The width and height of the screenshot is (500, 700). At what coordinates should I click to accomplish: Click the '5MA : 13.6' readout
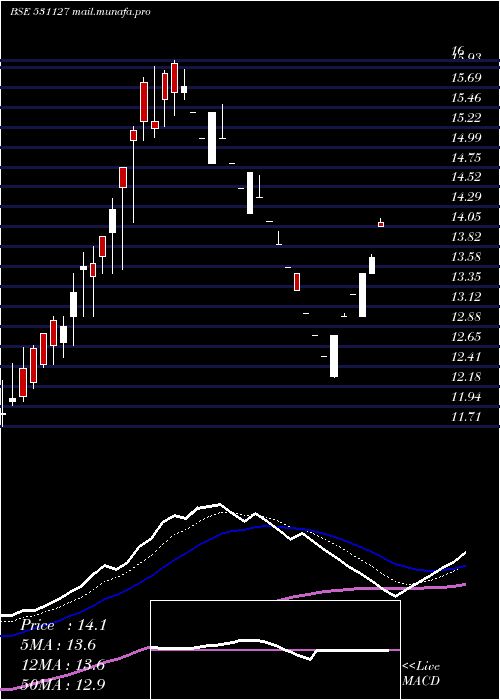58,645
